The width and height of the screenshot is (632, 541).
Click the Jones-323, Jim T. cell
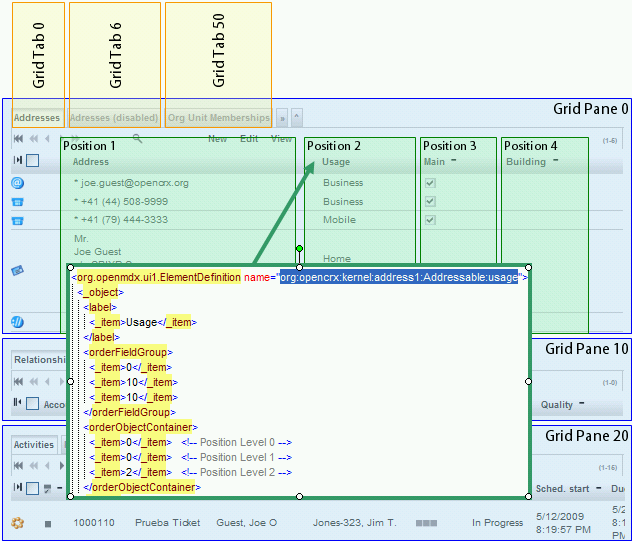pyautogui.click(x=355, y=522)
